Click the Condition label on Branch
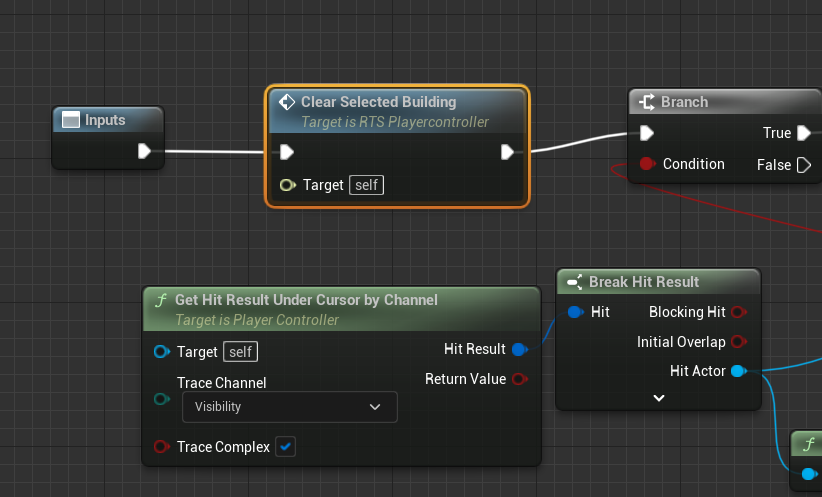822x497 pixels. 694,164
